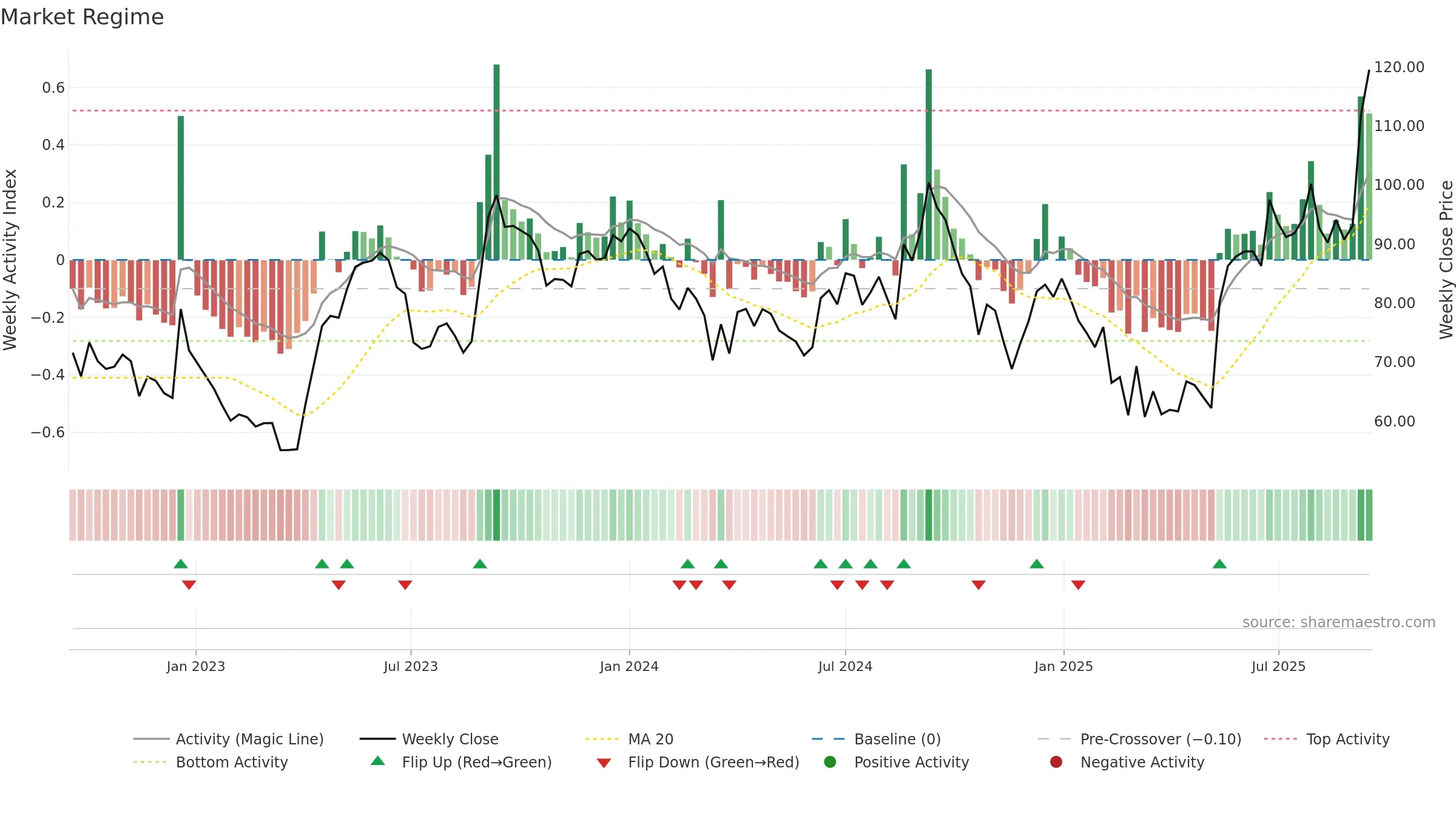Click the 0.2 activity axis label

tap(53, 202)
